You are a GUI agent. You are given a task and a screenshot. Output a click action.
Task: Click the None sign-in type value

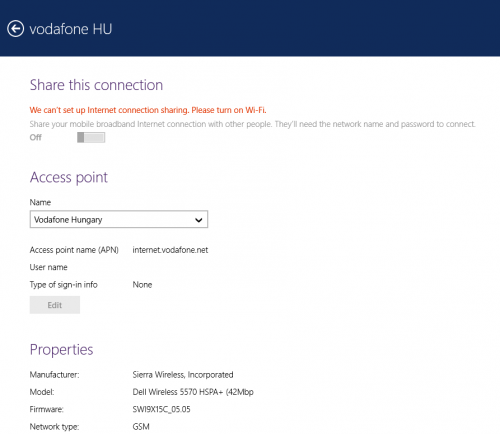pos(142,285)
